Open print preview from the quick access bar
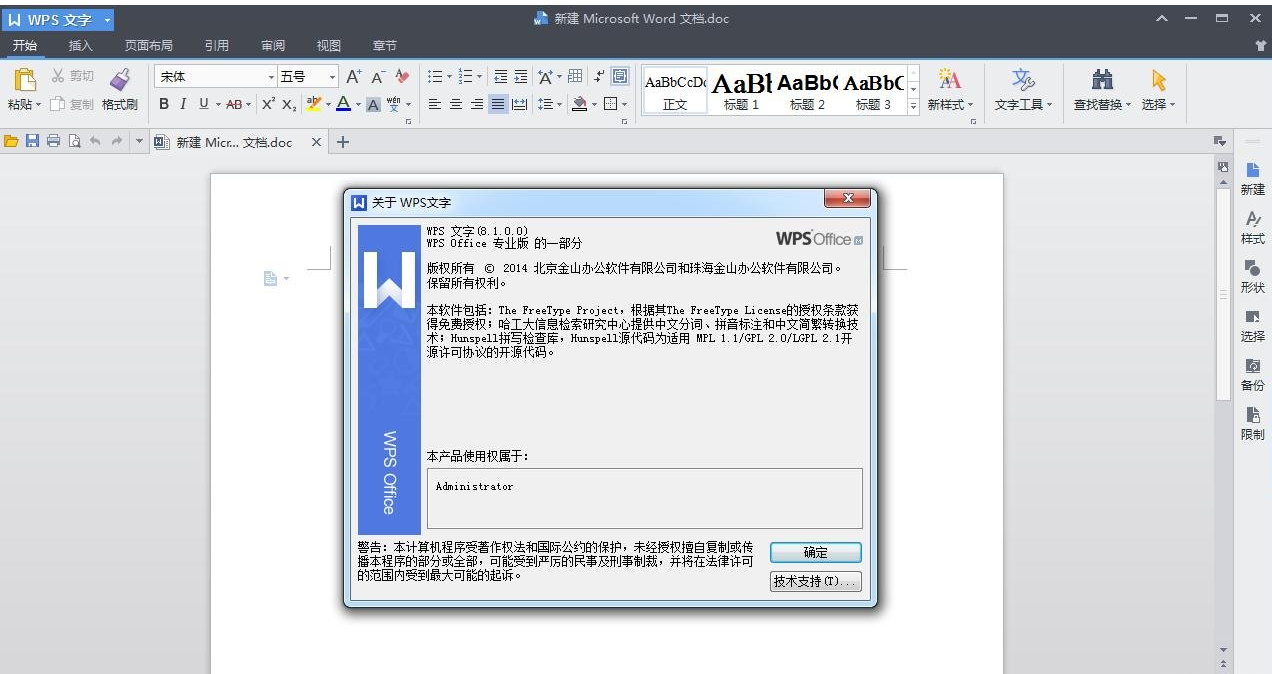The image size is (1272, 674). click(x=74, y=141)
